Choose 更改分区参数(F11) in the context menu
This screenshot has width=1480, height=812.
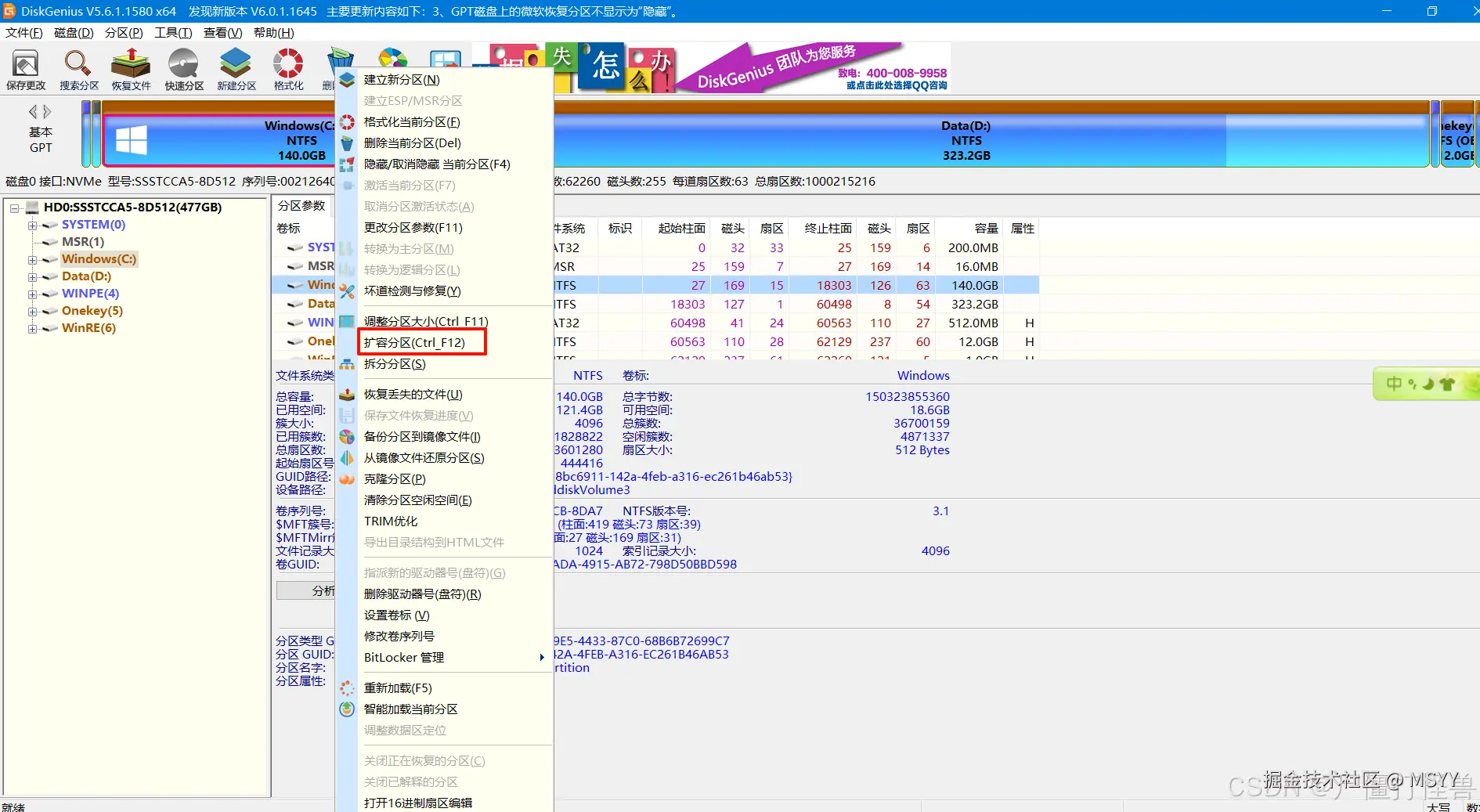(413, 228)
